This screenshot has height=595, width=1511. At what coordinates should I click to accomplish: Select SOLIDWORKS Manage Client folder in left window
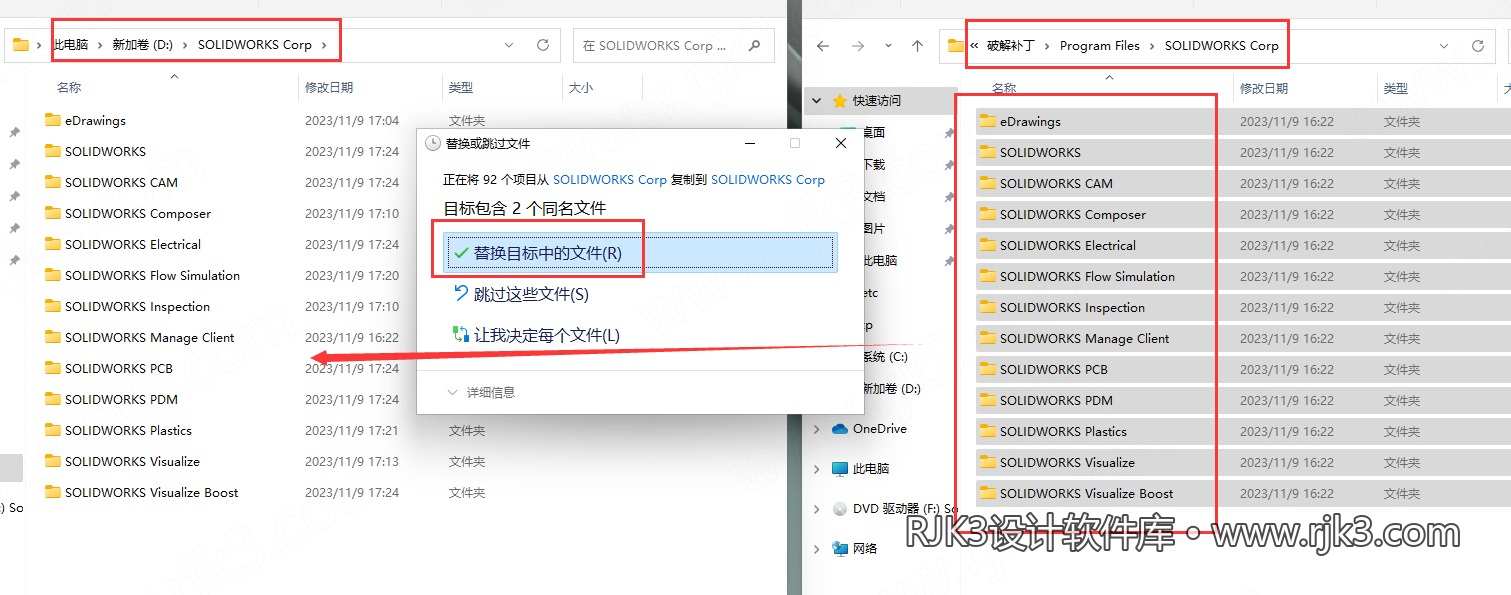point(139,338)
